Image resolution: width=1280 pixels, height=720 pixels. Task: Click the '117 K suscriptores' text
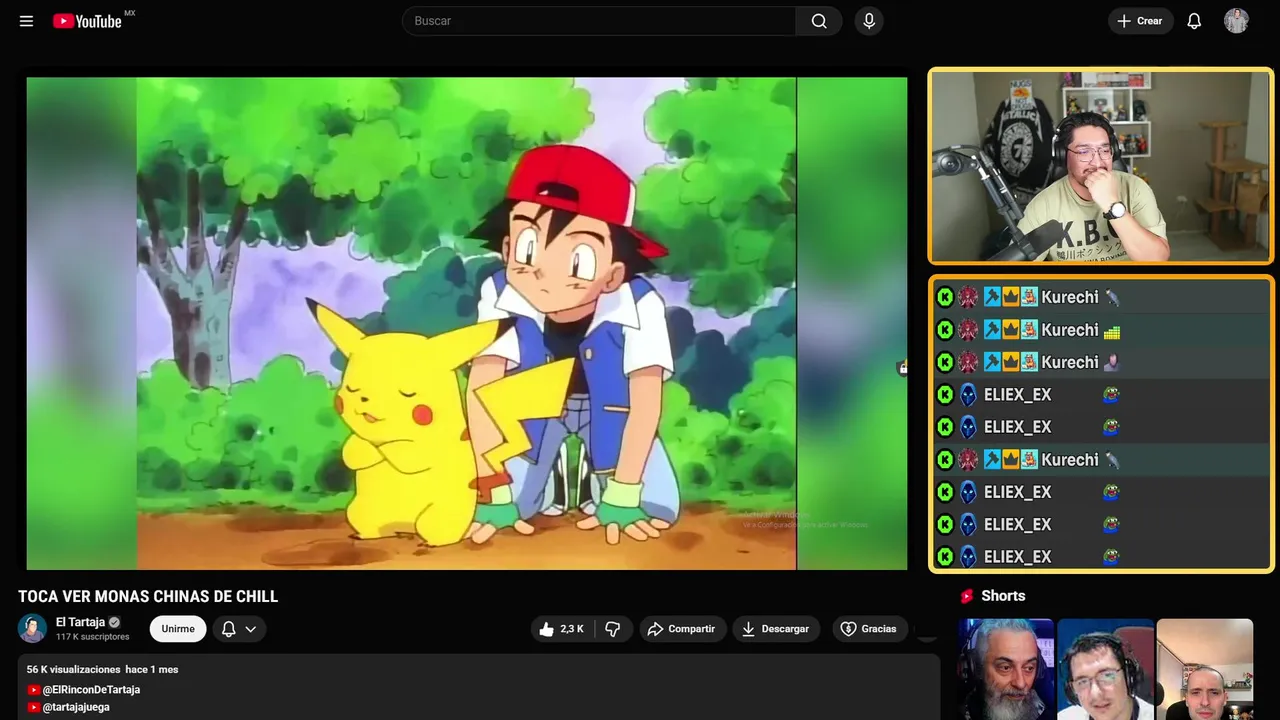(93, 637)
